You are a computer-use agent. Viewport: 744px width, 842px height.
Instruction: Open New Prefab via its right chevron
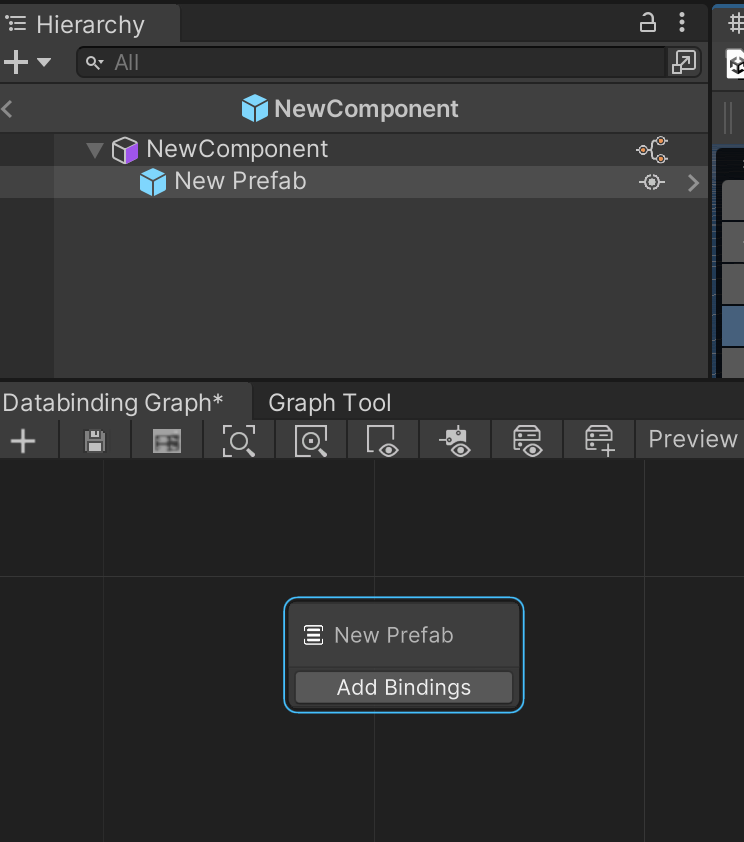[x=694, y=183]
